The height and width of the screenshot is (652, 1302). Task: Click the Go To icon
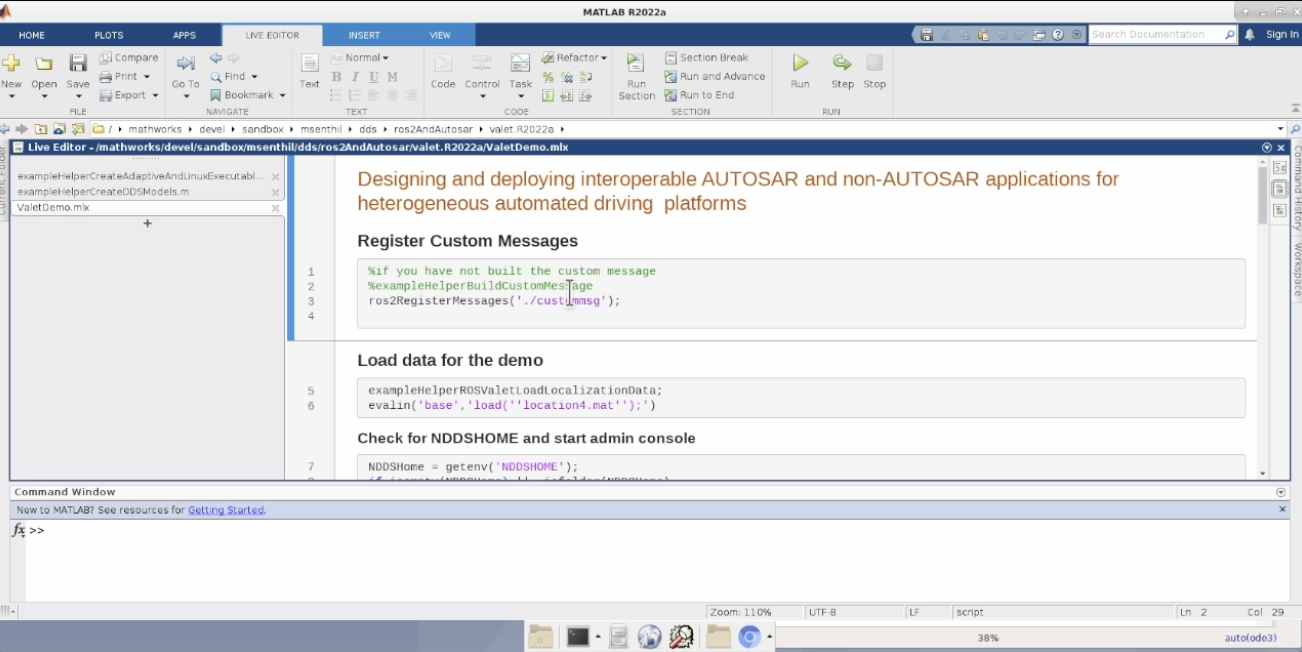coord(185,63)
